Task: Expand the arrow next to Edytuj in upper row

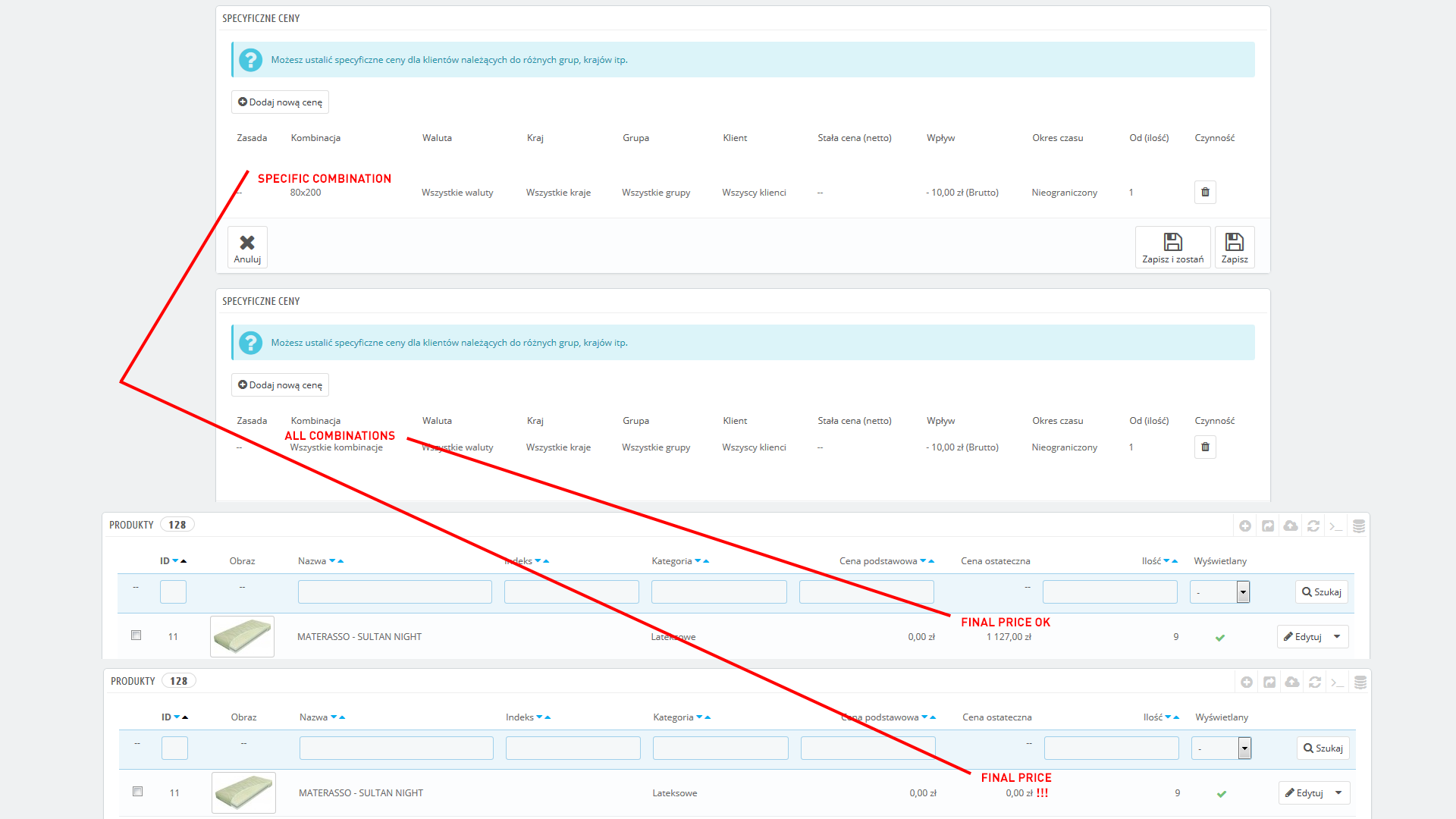Action: pos(1338,637)
